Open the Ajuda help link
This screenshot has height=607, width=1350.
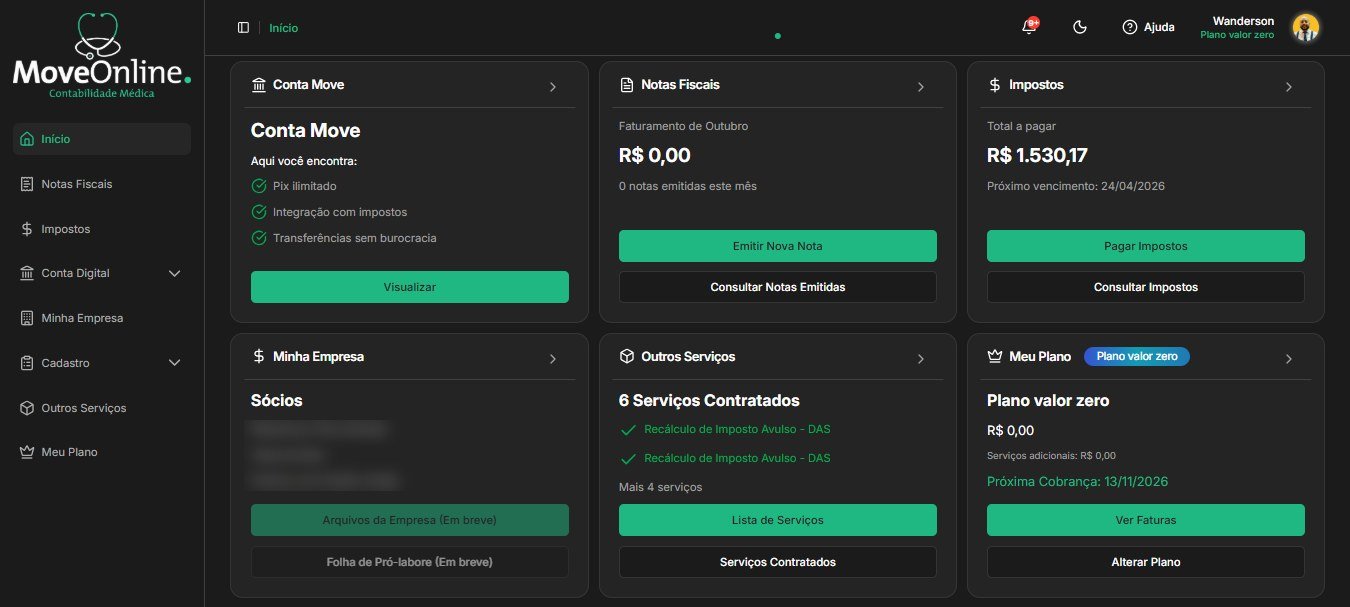click(x=1148, y=28)
